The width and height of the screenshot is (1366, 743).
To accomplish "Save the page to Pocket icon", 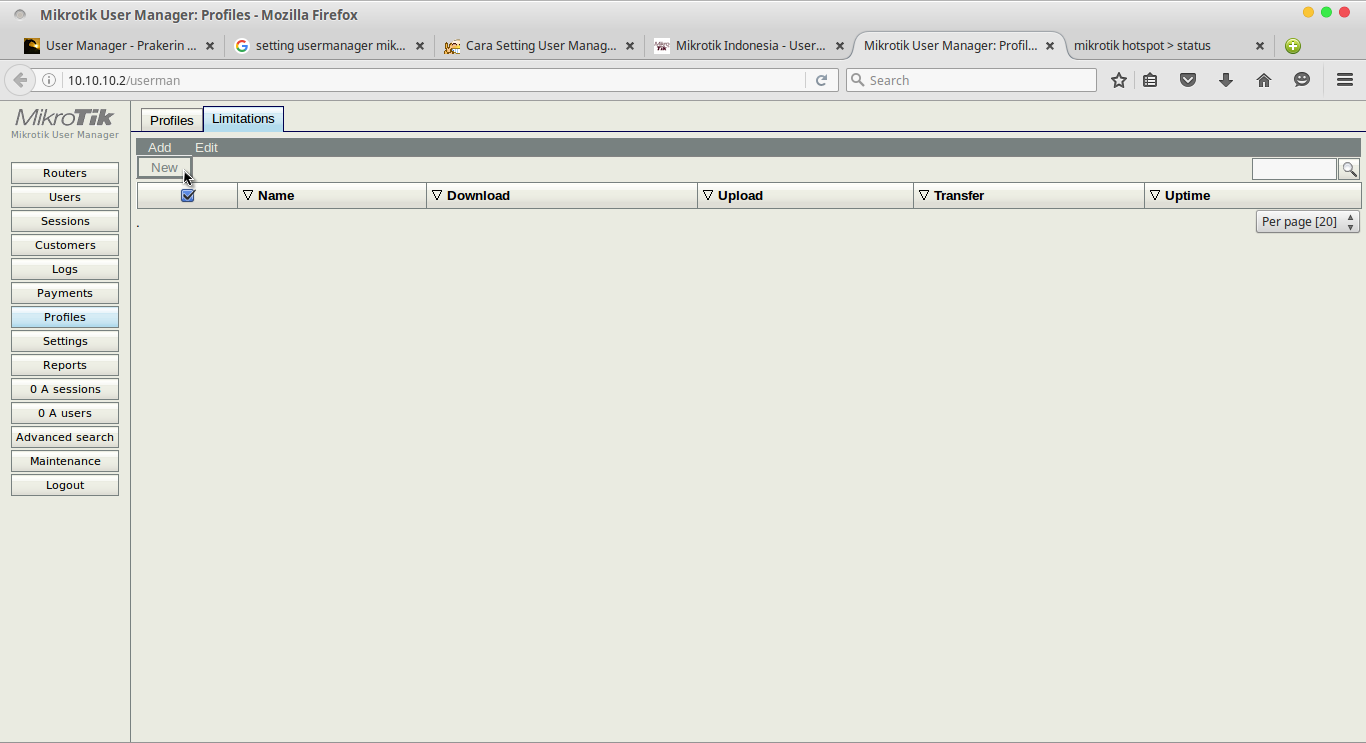I will click(x=1188, y=79).
